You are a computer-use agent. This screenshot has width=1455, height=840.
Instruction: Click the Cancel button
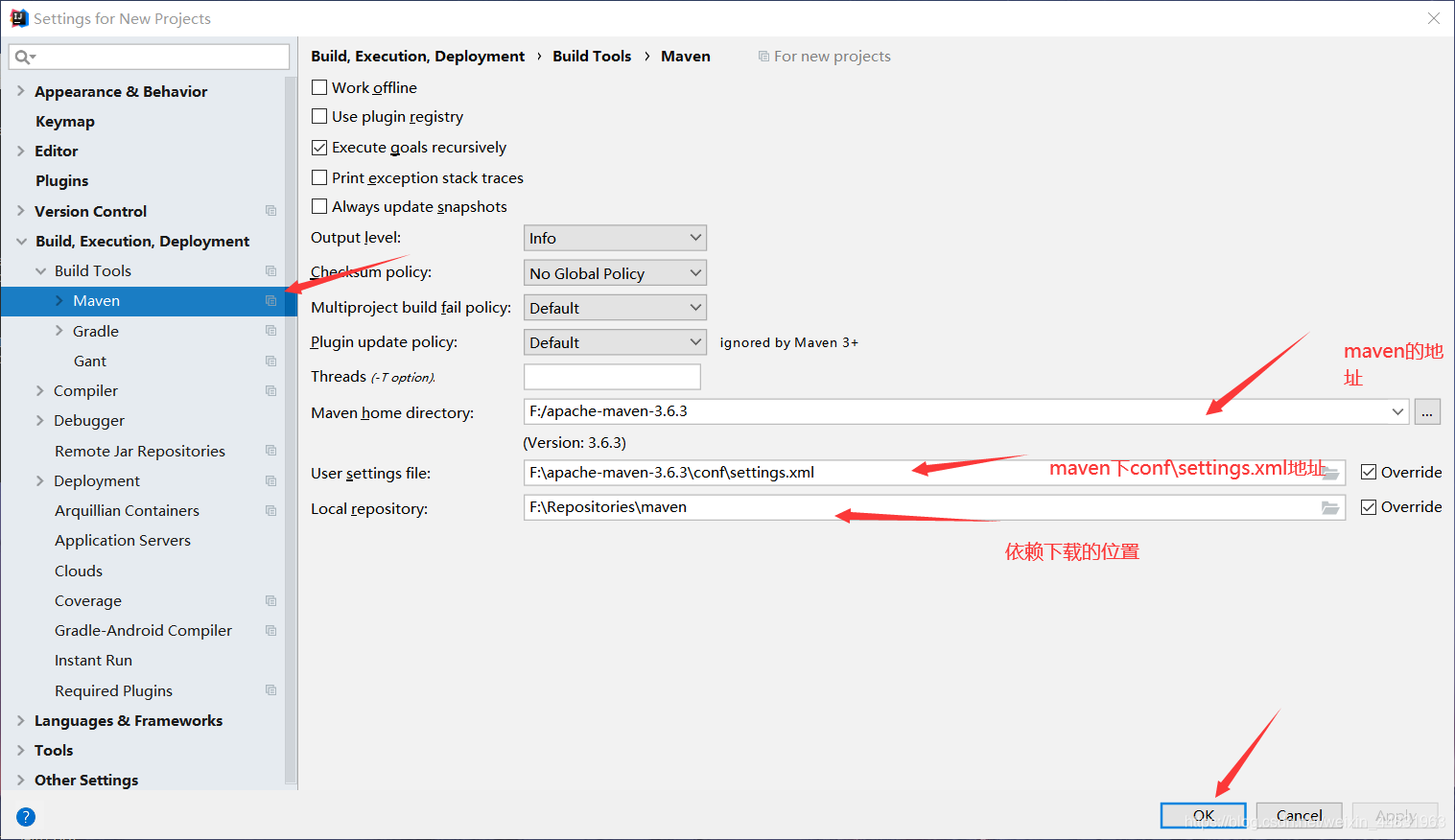point(1300,815)
